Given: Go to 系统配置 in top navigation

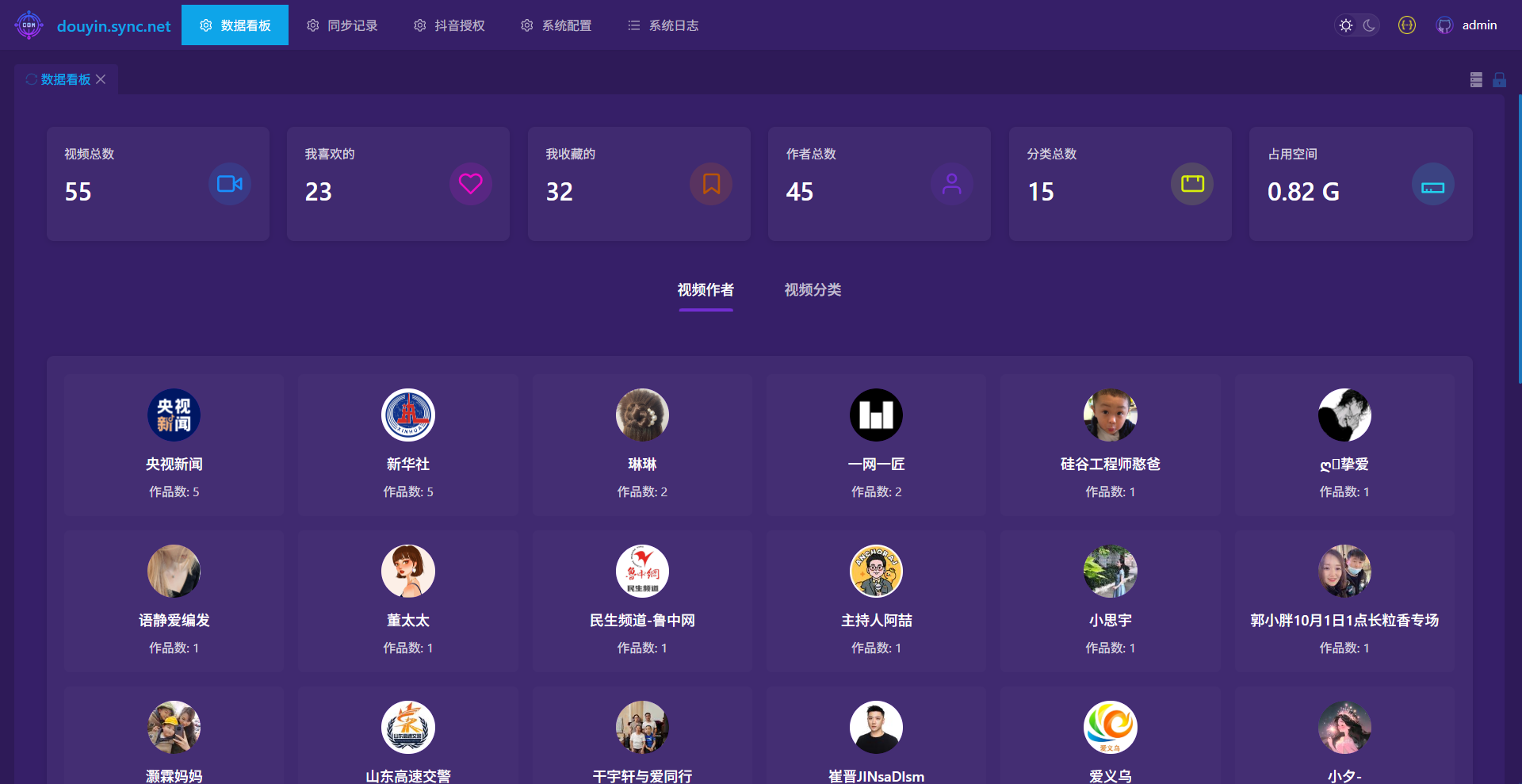Looking at the screenshot, I should point(556,25).
